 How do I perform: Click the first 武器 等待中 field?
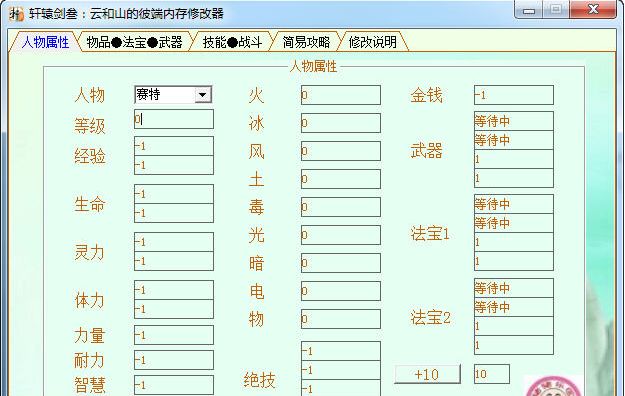coord(514,121)
